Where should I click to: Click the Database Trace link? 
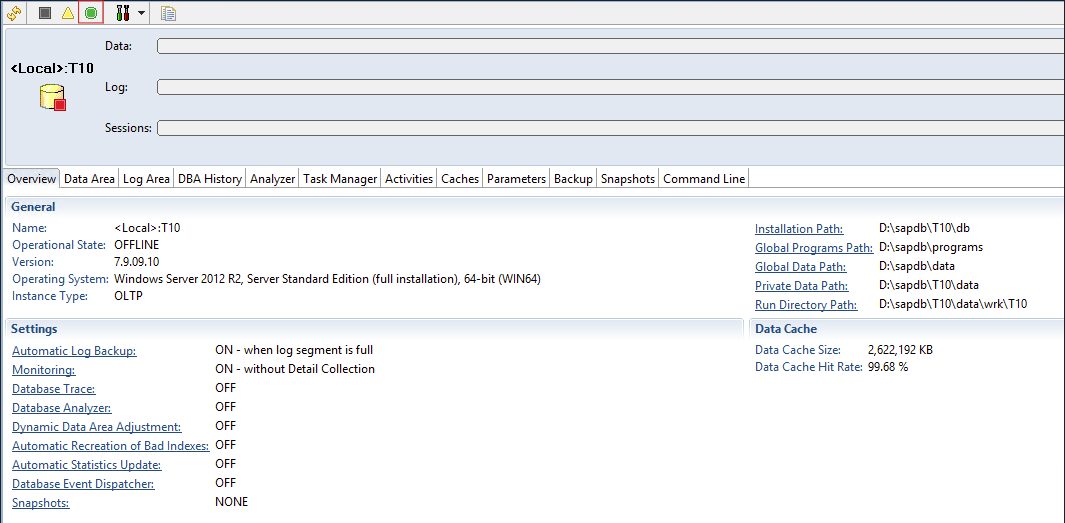pos(54,389)
